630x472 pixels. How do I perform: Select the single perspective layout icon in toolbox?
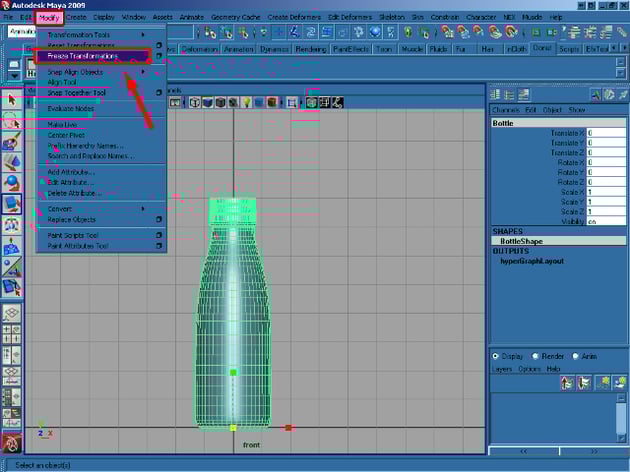pyautogui.click(x=12, y=312)
